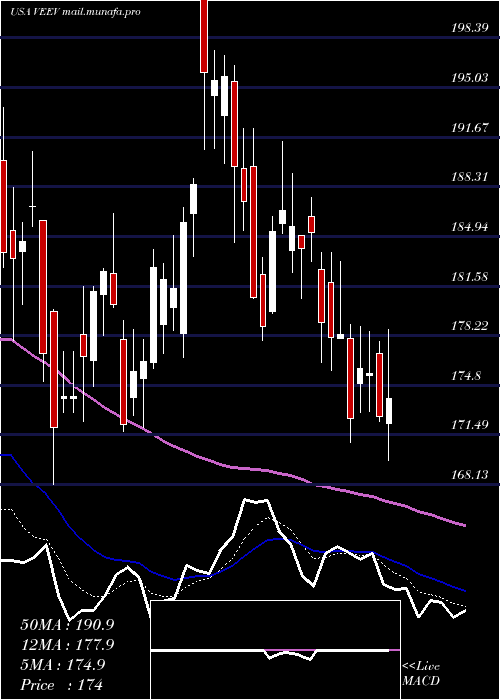This screenshot has width=500, height=700.
Task: Click the 171.49 price axis label
Action: (x=469, y=425)
